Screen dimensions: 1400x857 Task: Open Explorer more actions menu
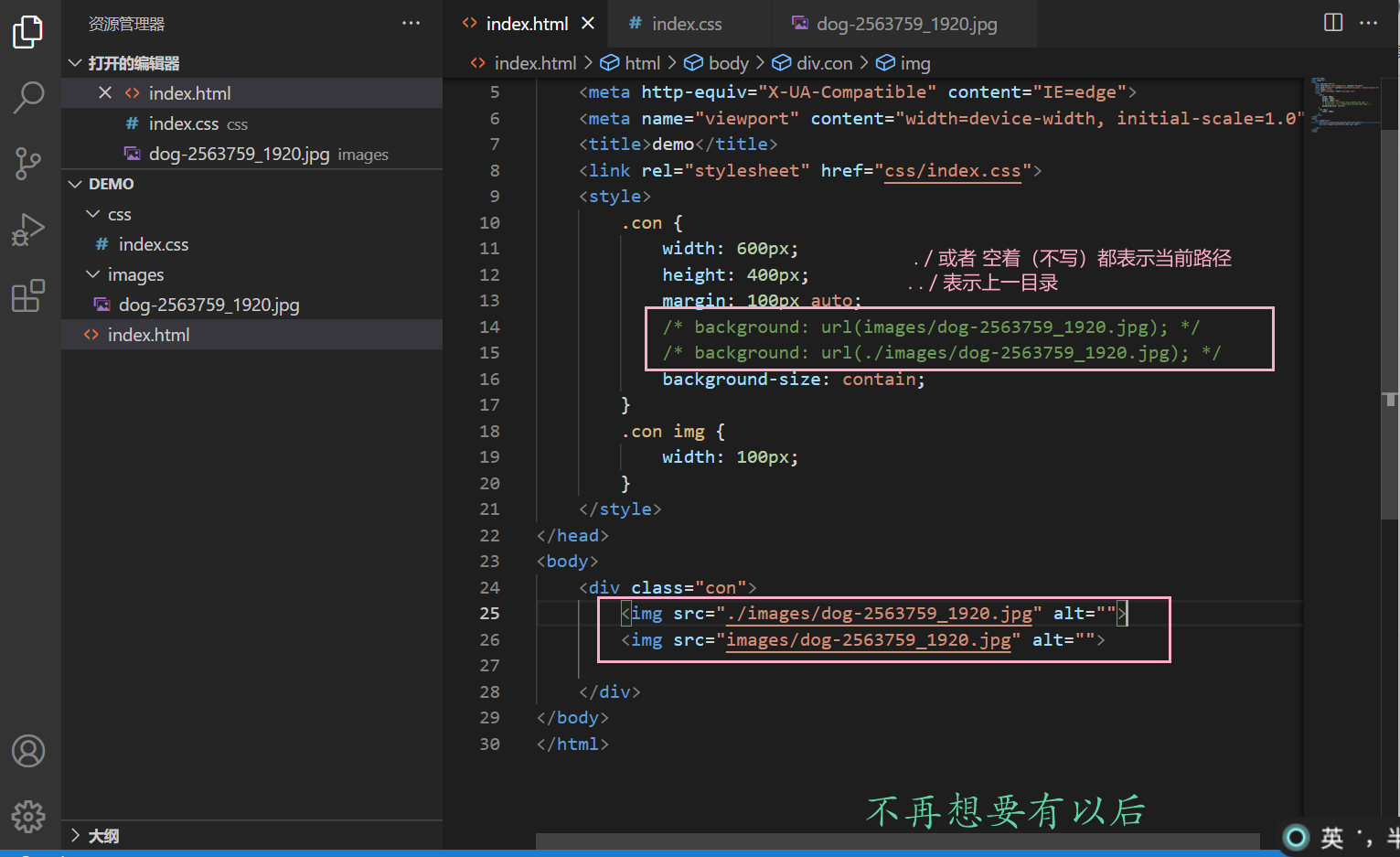411,23
